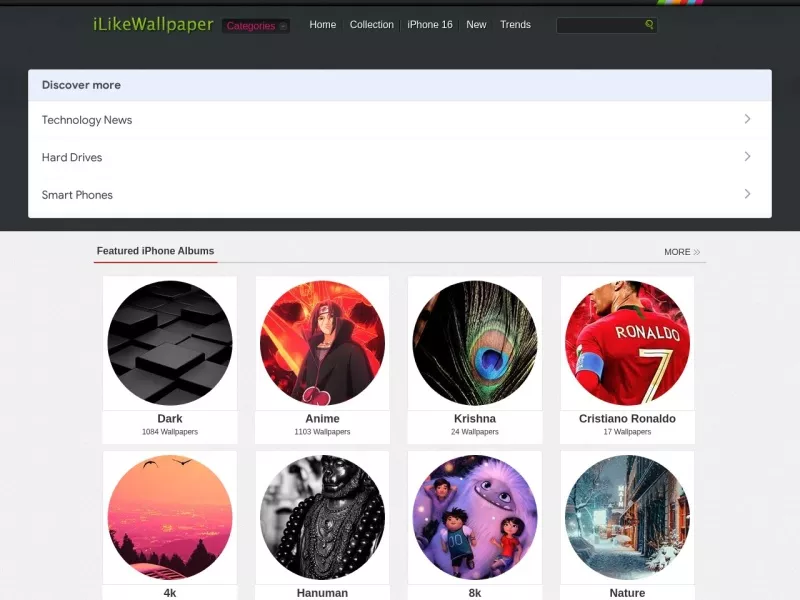Open the Cristiano Ronaldo album thumbnail
This screenshot has height=600, width=800.
pyautogui.click(x=628, y=343)
